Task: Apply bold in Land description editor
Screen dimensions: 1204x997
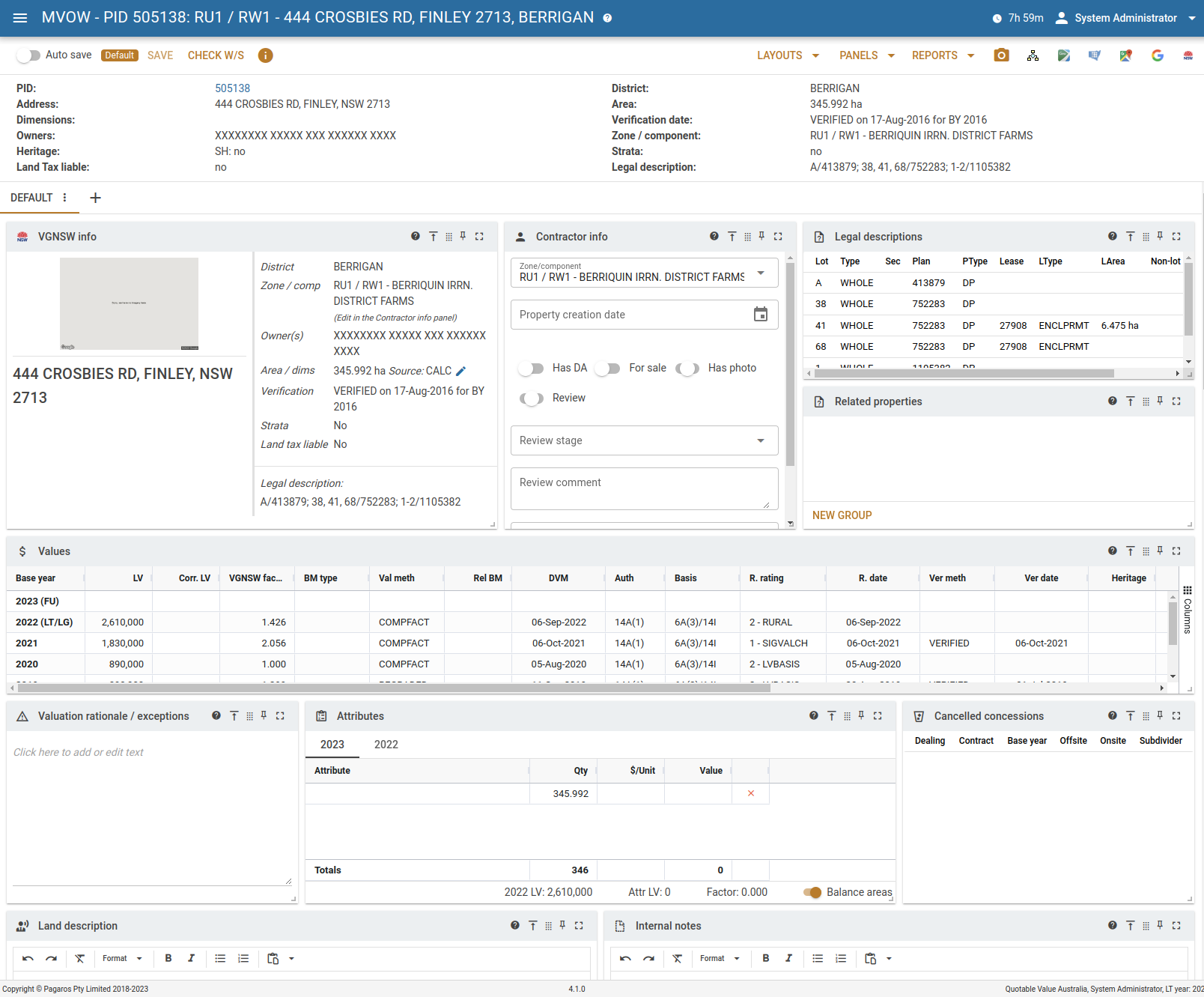Action: [168, 958]
